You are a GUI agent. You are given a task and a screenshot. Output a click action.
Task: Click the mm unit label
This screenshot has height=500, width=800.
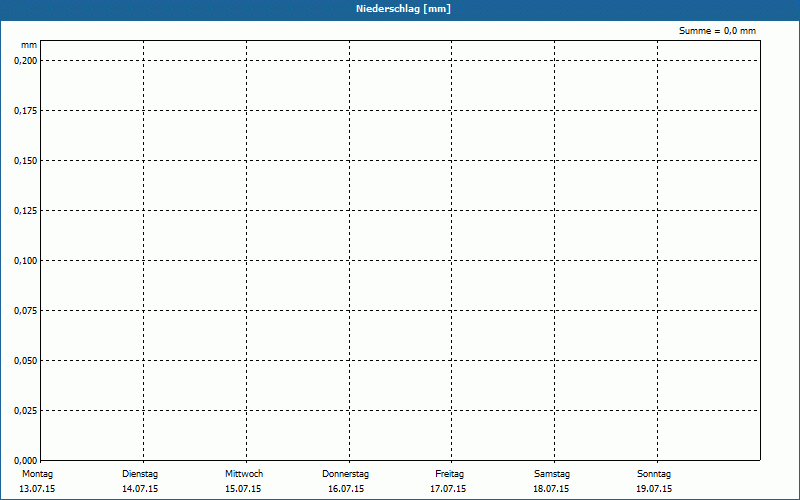click(29, 45)
